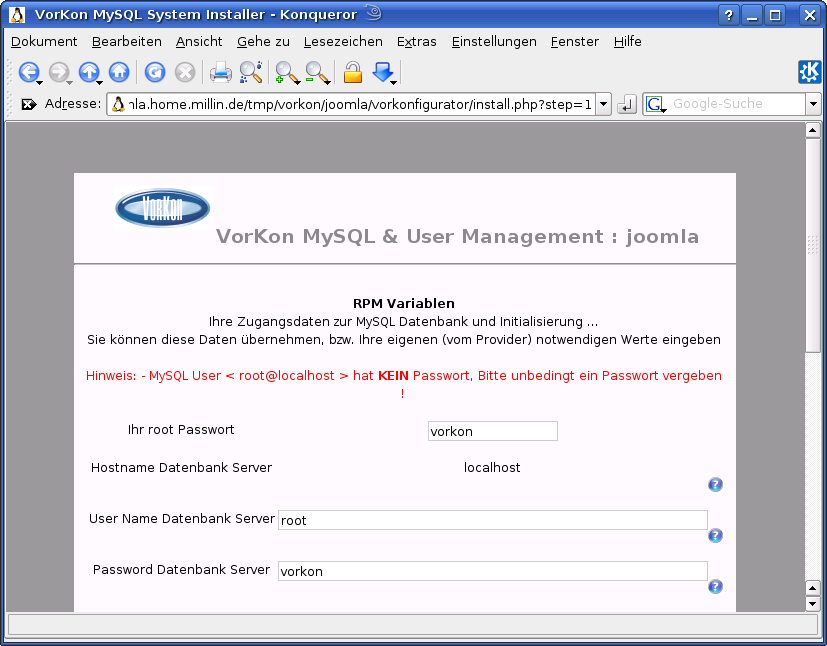Click the scrollbar down arrow at bottom
Viewport: 827px width, 646px height.
813,604
